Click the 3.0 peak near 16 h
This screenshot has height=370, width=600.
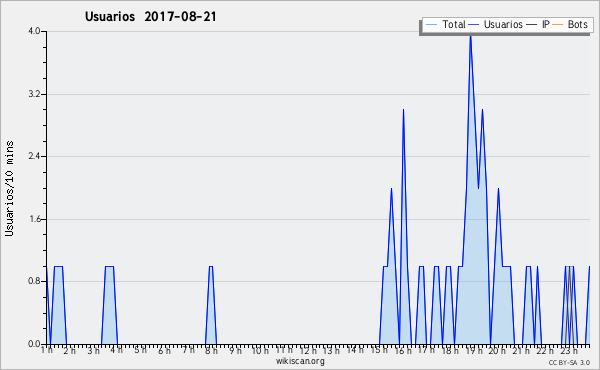click(403, 111)
